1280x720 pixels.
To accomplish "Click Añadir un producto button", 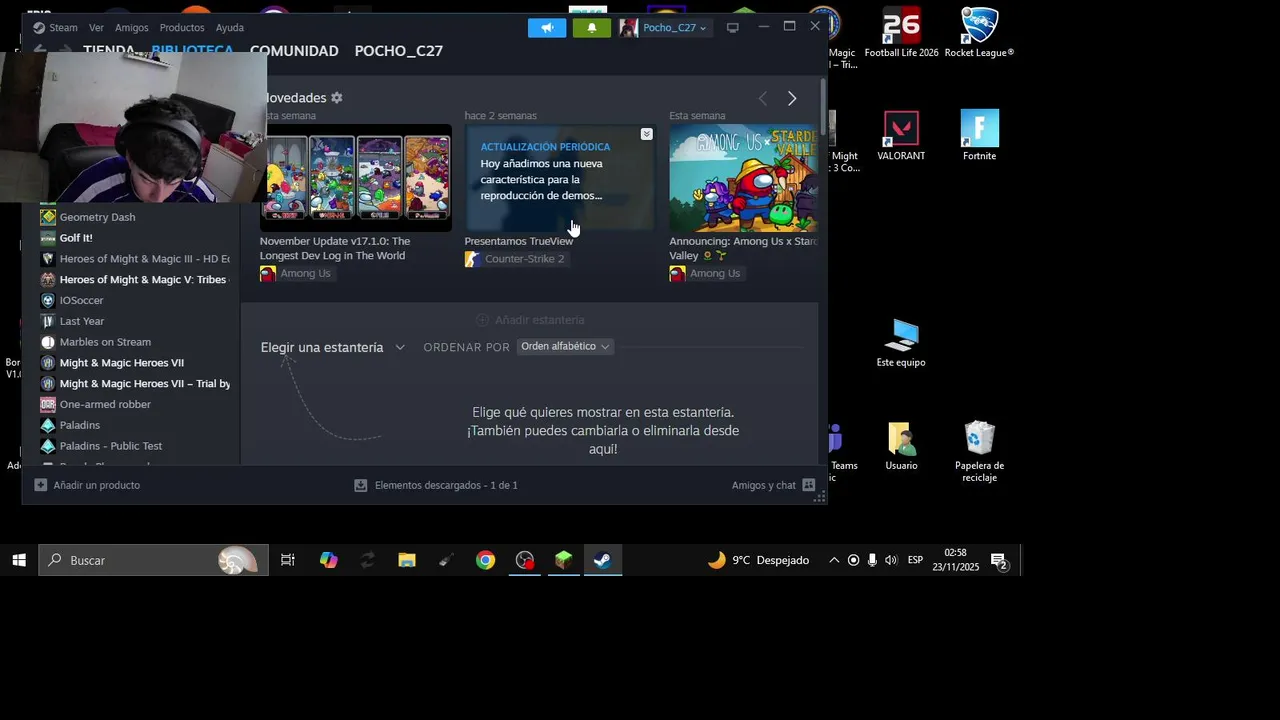I will click(87, 485).
